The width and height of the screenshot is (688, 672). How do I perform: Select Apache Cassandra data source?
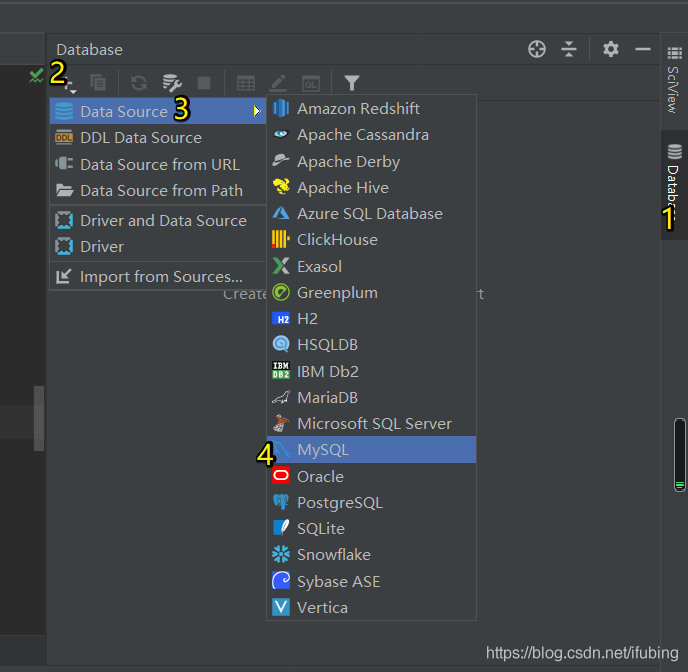[x=371, y=135]
